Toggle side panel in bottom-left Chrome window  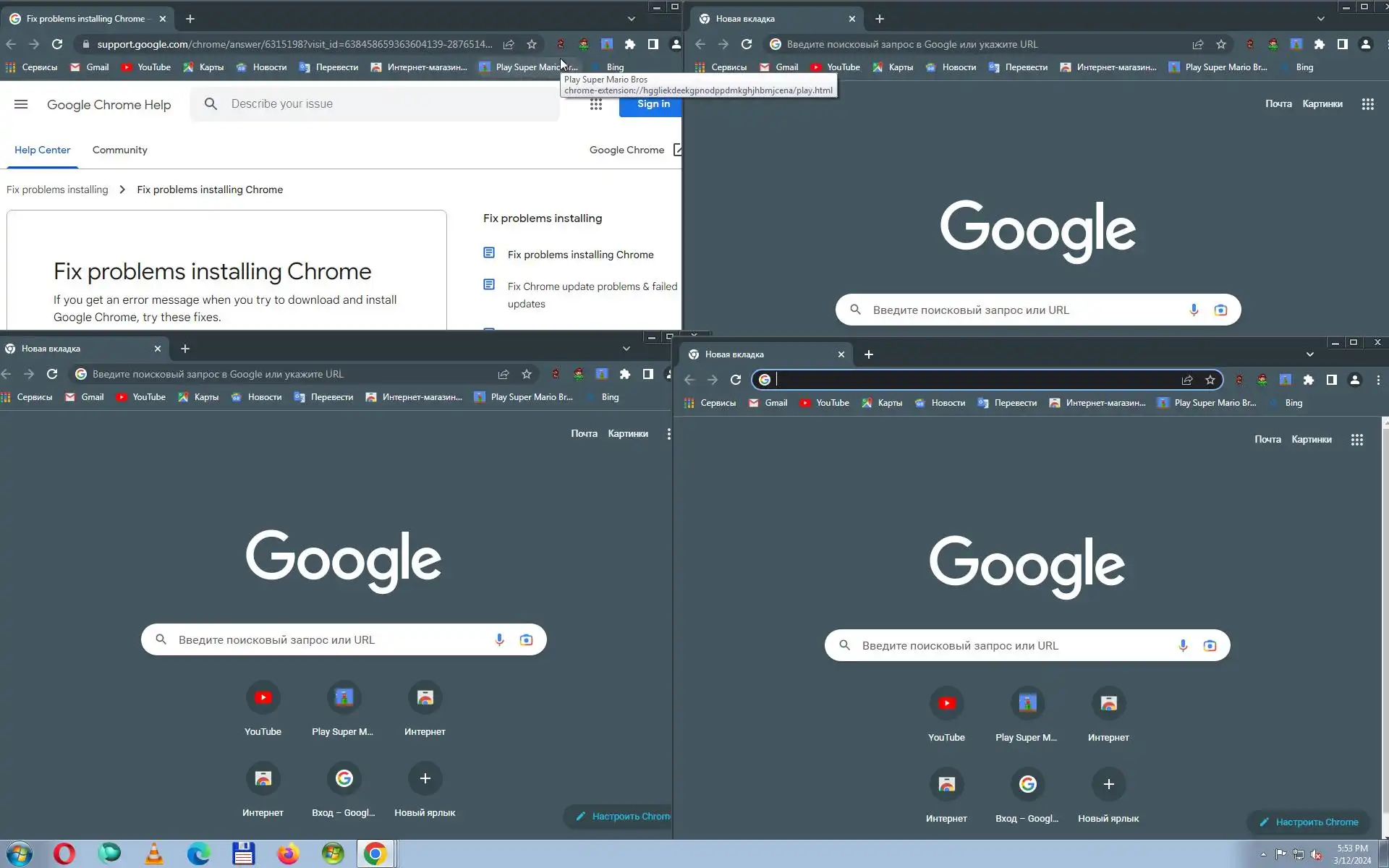click(648, 374)
